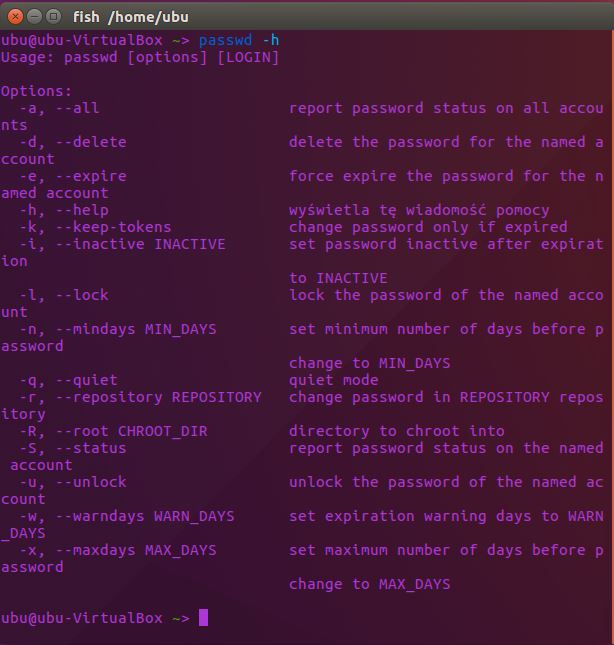Maximize the terminal window
Screen dimensions: 614x645
(x=52, y=16)
